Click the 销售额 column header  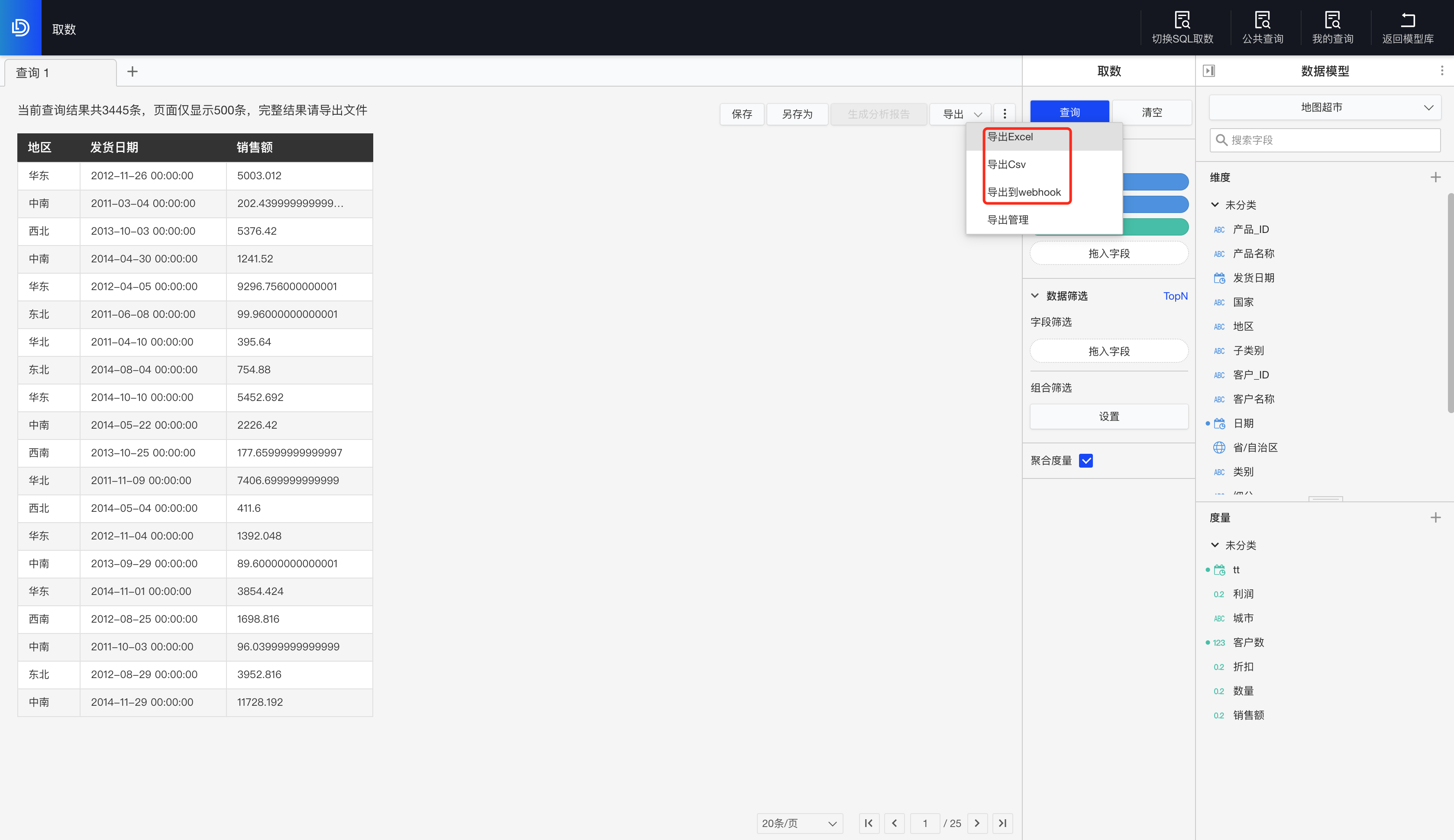coord(299,148)
